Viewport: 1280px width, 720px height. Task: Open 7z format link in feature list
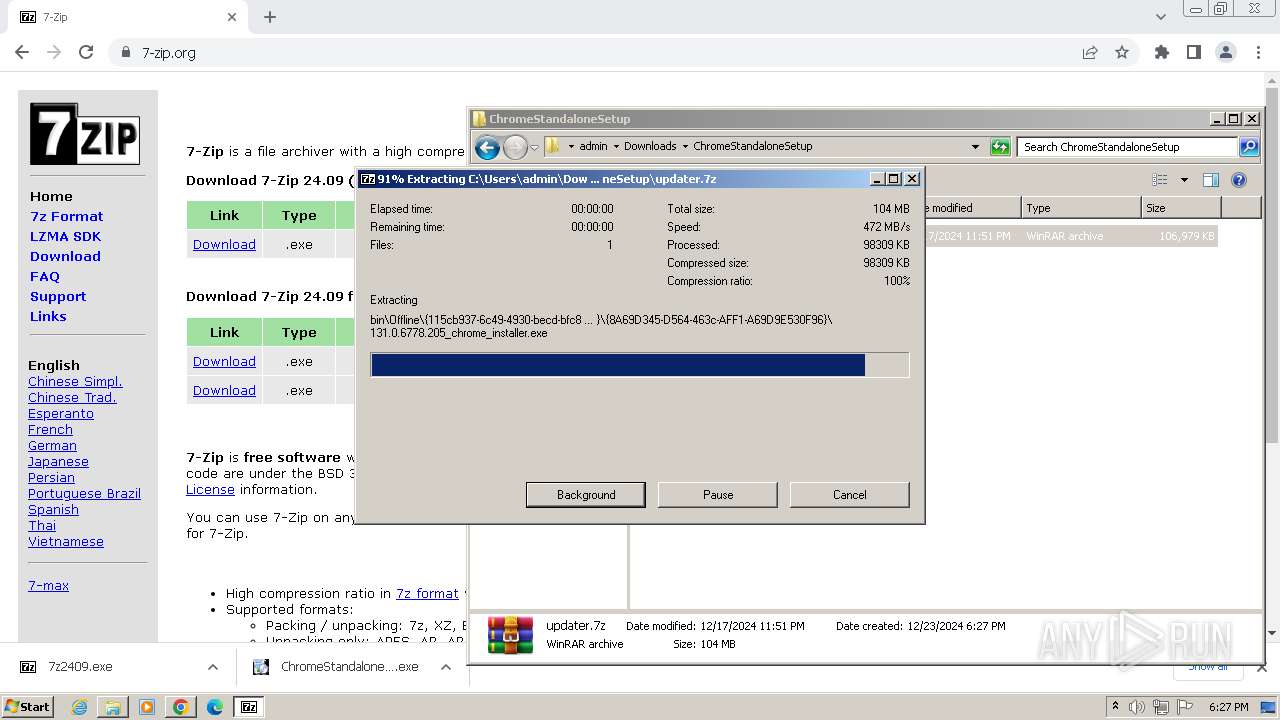point(427,593)
